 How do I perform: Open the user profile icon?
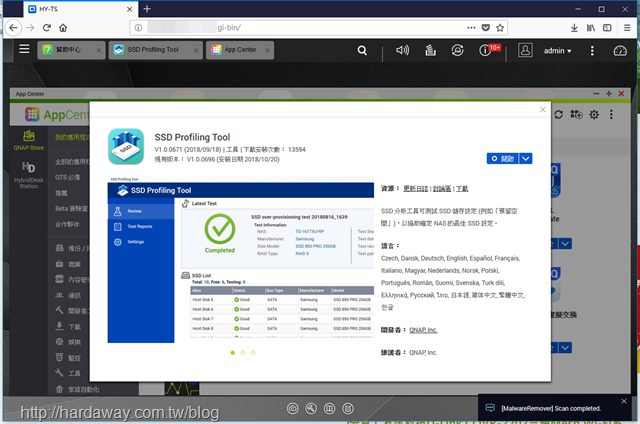click(525, 50)
